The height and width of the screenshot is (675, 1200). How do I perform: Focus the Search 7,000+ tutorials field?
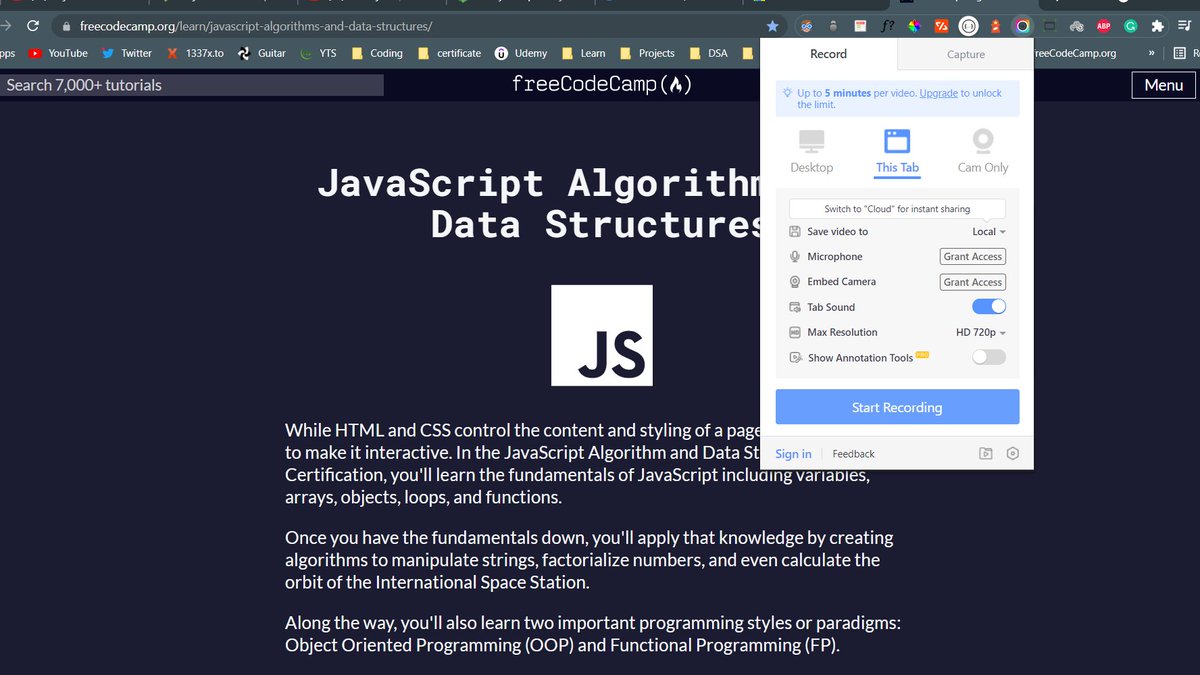pos(192,85)
